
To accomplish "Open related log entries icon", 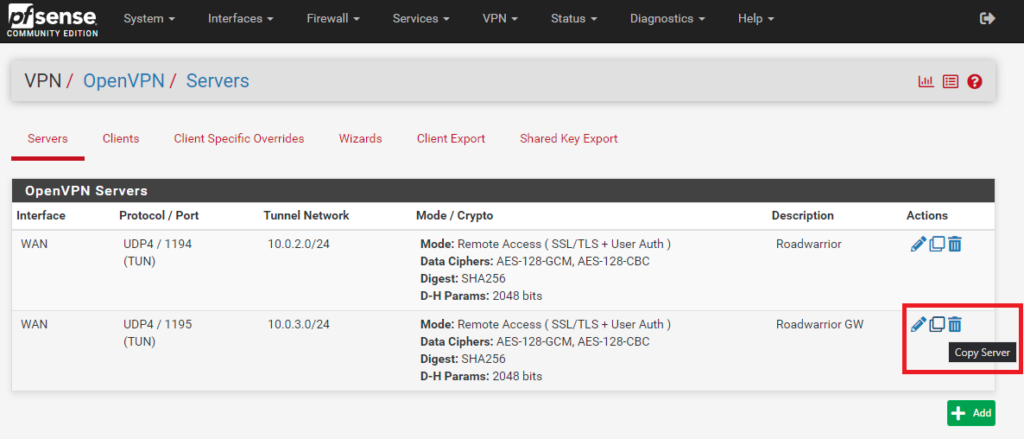I will [950, 82].
